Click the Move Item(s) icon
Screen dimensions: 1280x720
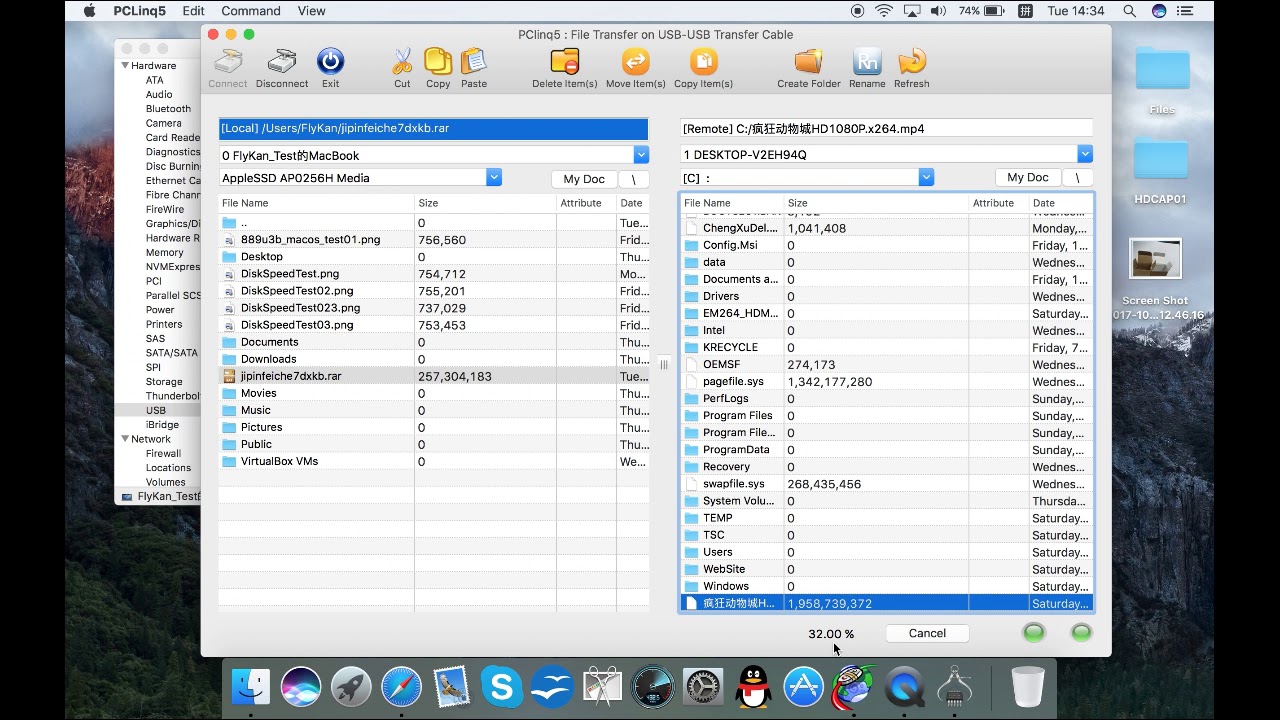pyautogui.click(x=636, y=62)
